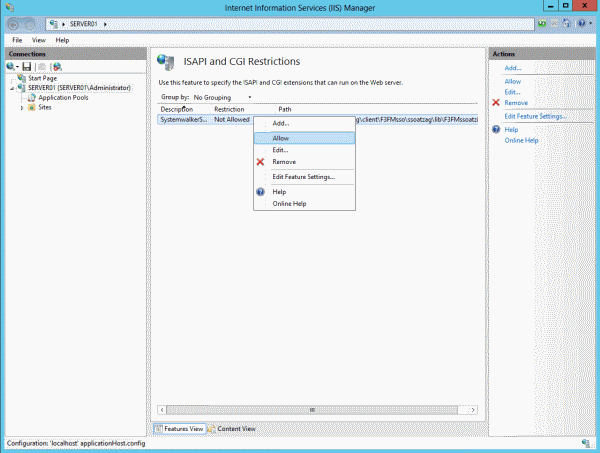
Task: Collapse the SERVER01 tree node
Action: click(x=12, y=88)
